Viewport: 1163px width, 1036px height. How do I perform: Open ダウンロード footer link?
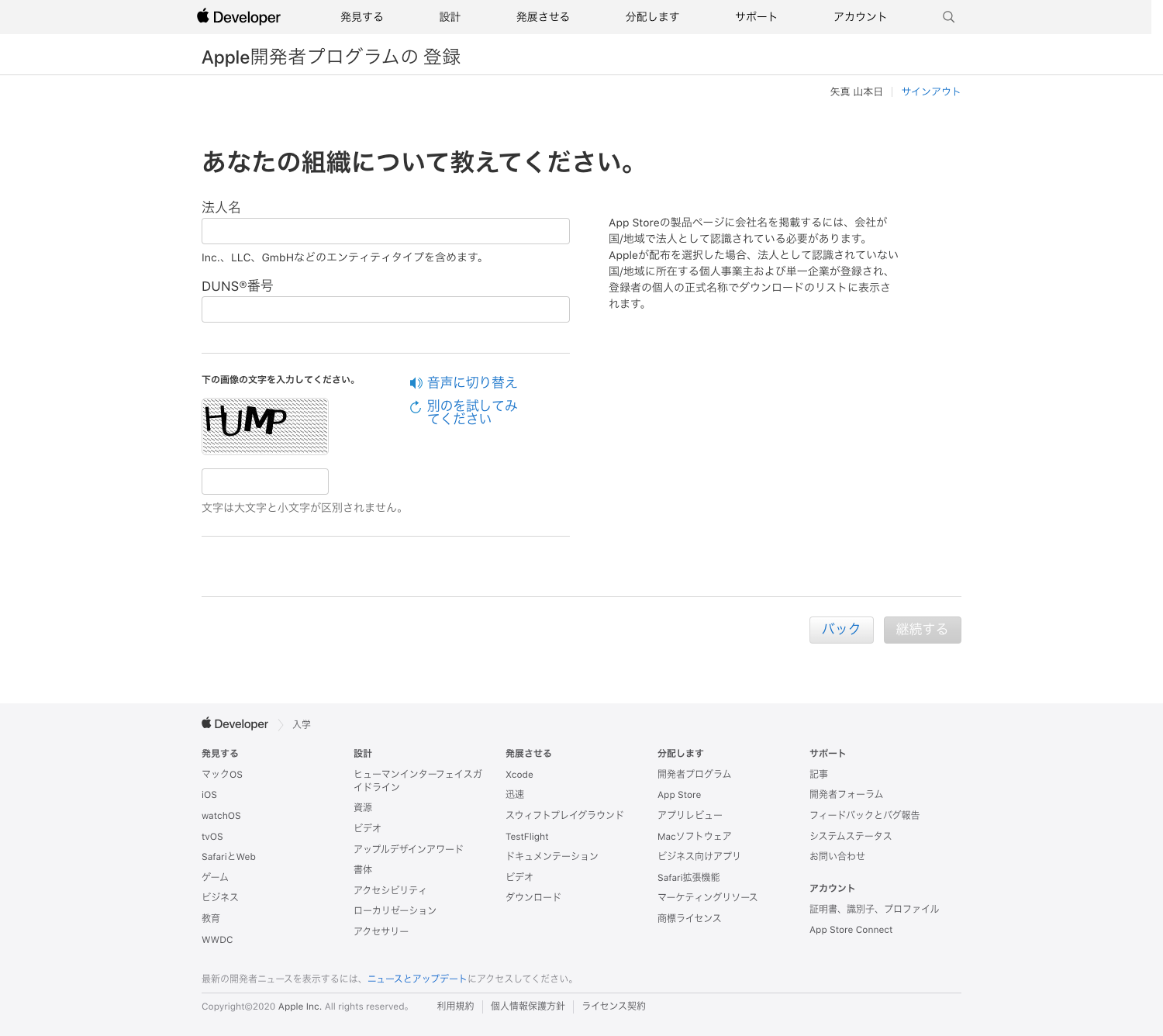(x=533, y=897)
